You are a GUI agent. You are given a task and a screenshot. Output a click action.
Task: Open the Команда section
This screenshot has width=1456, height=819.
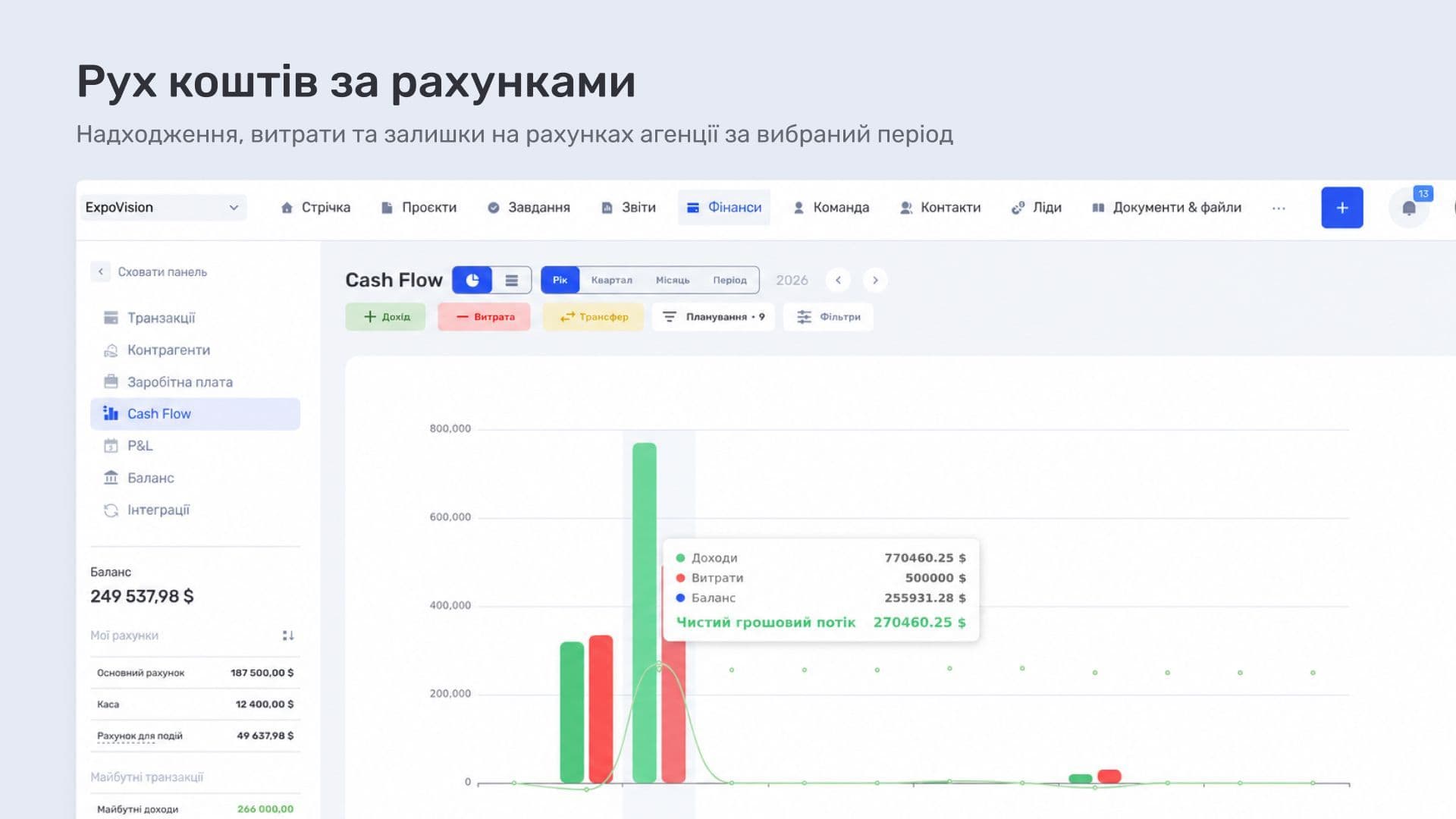(x=831, y=207)
